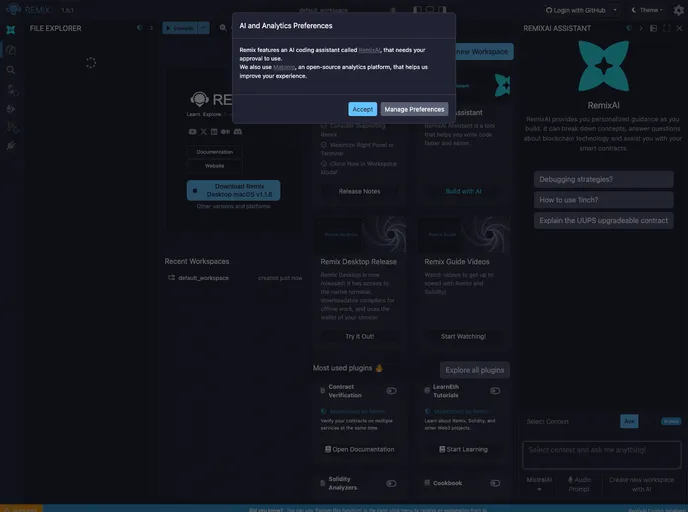Viewport: 688px width, 512px height.
Task: Open the search-in-files sidebar icon
Action: (11, 70)
